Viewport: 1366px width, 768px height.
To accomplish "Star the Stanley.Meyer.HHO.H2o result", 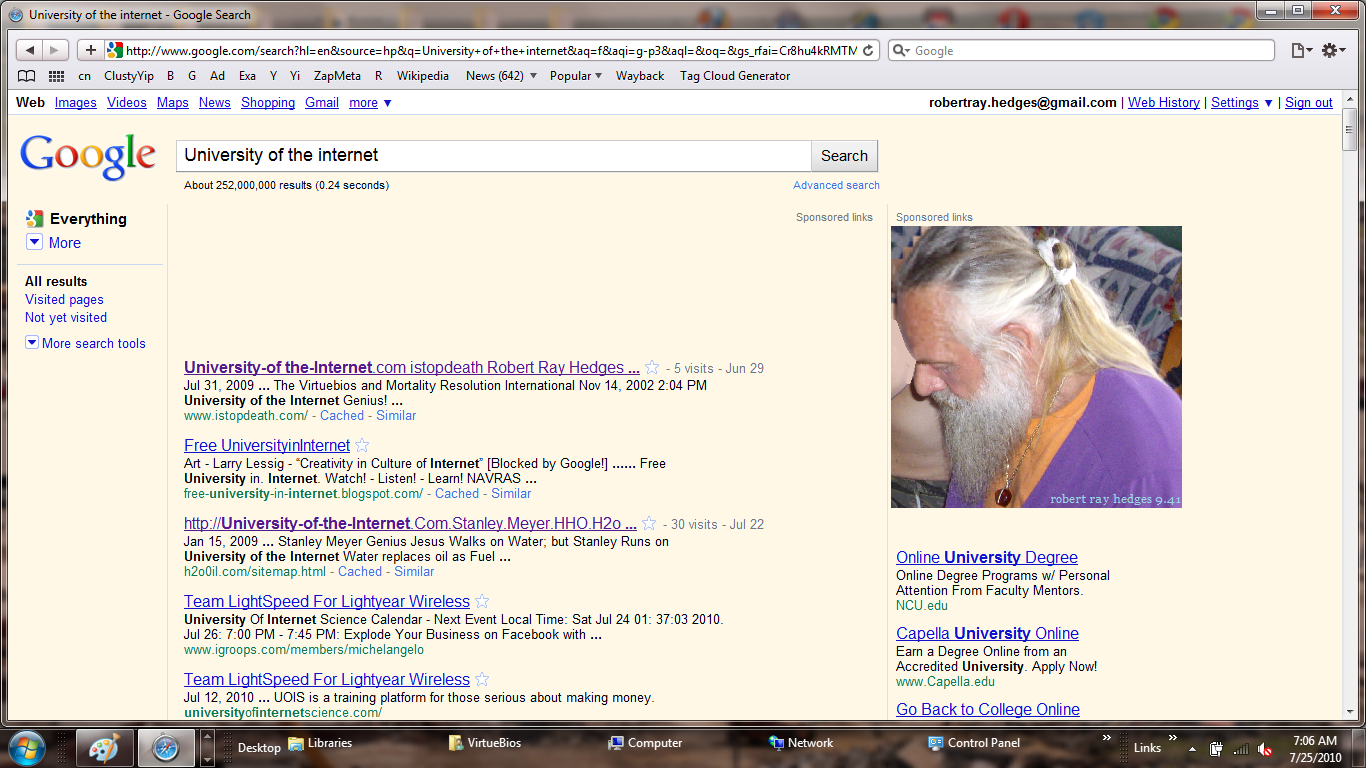I will click(649, 523).
